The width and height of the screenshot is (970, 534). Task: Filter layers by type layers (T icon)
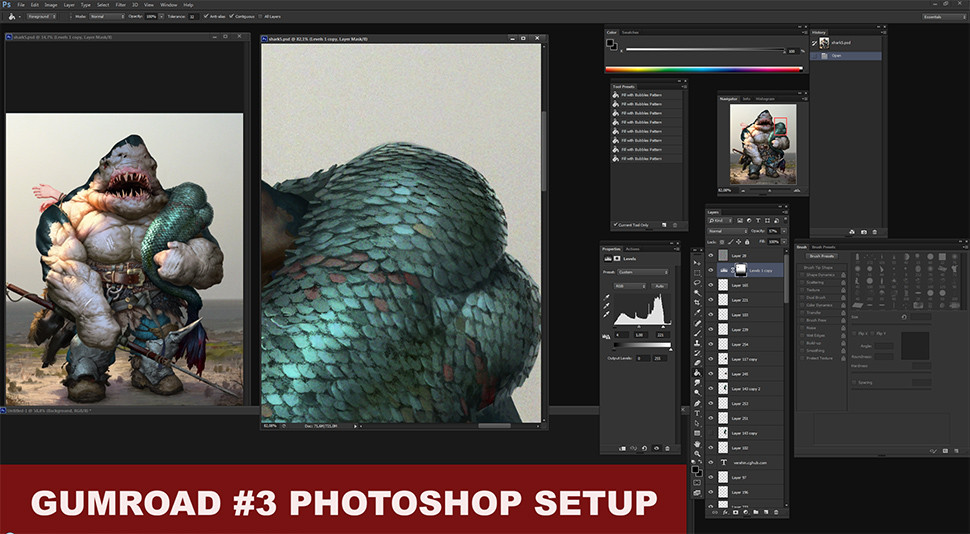[x=758, y=220]
